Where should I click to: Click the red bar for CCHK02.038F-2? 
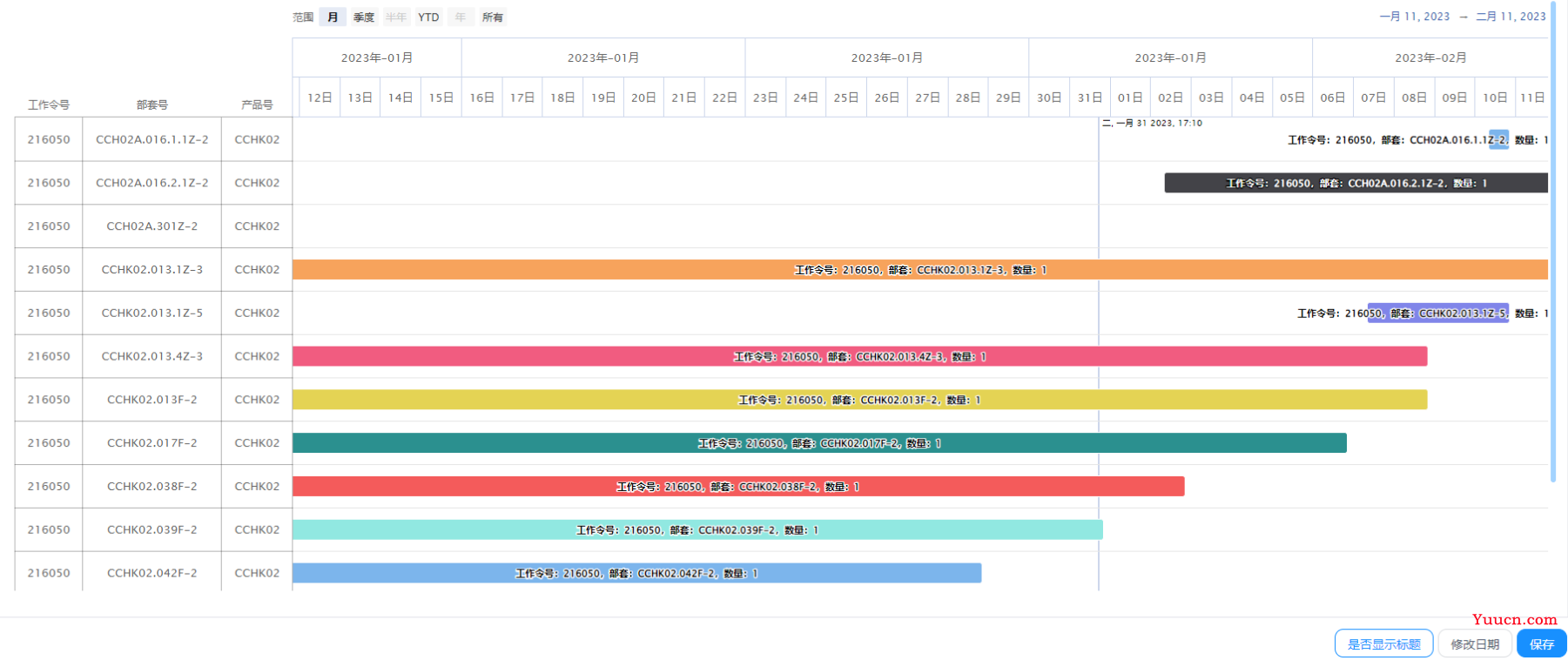(x=738, y=487)
